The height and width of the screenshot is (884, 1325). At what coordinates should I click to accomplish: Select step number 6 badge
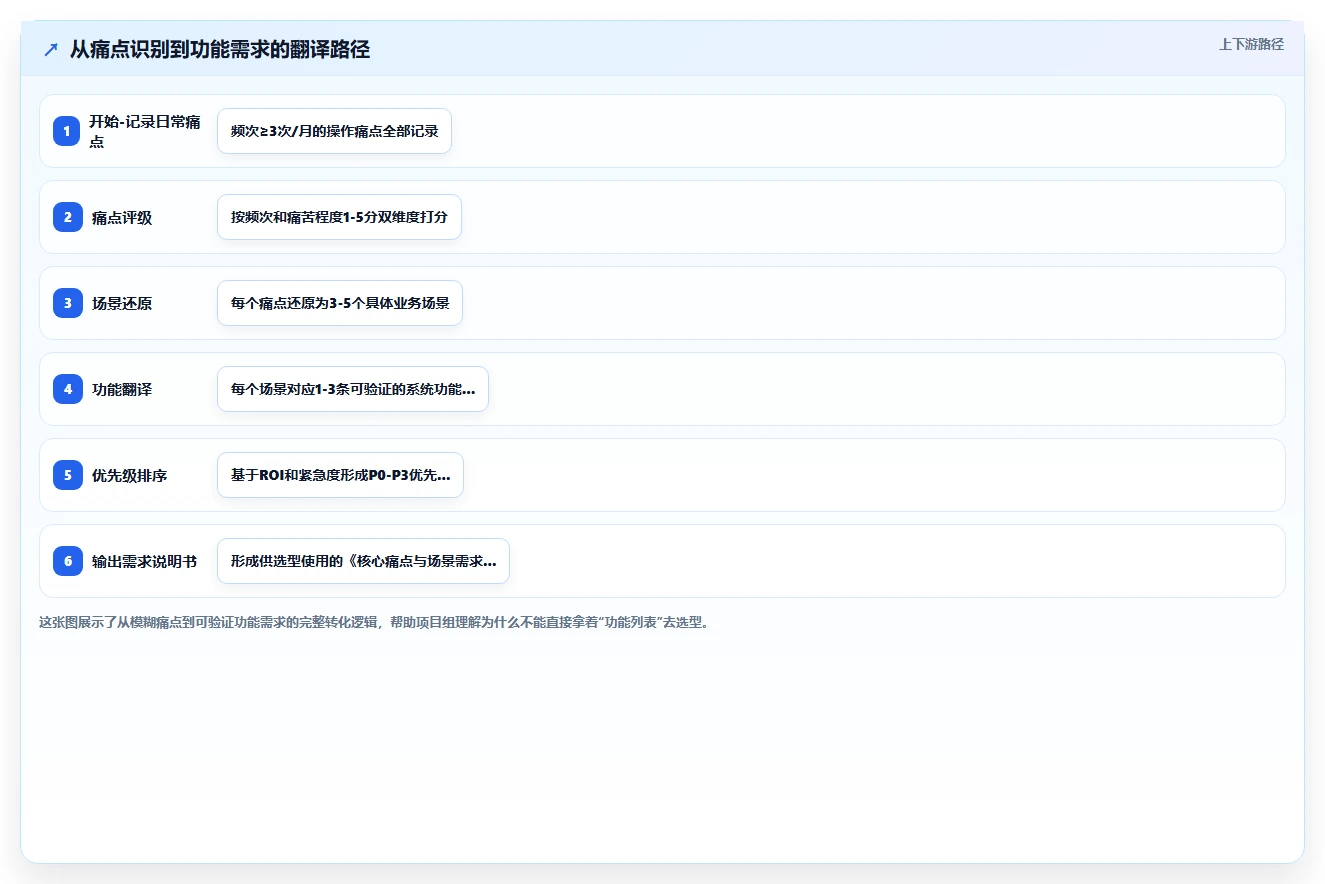pyautogui.click(x=67, y=561)
